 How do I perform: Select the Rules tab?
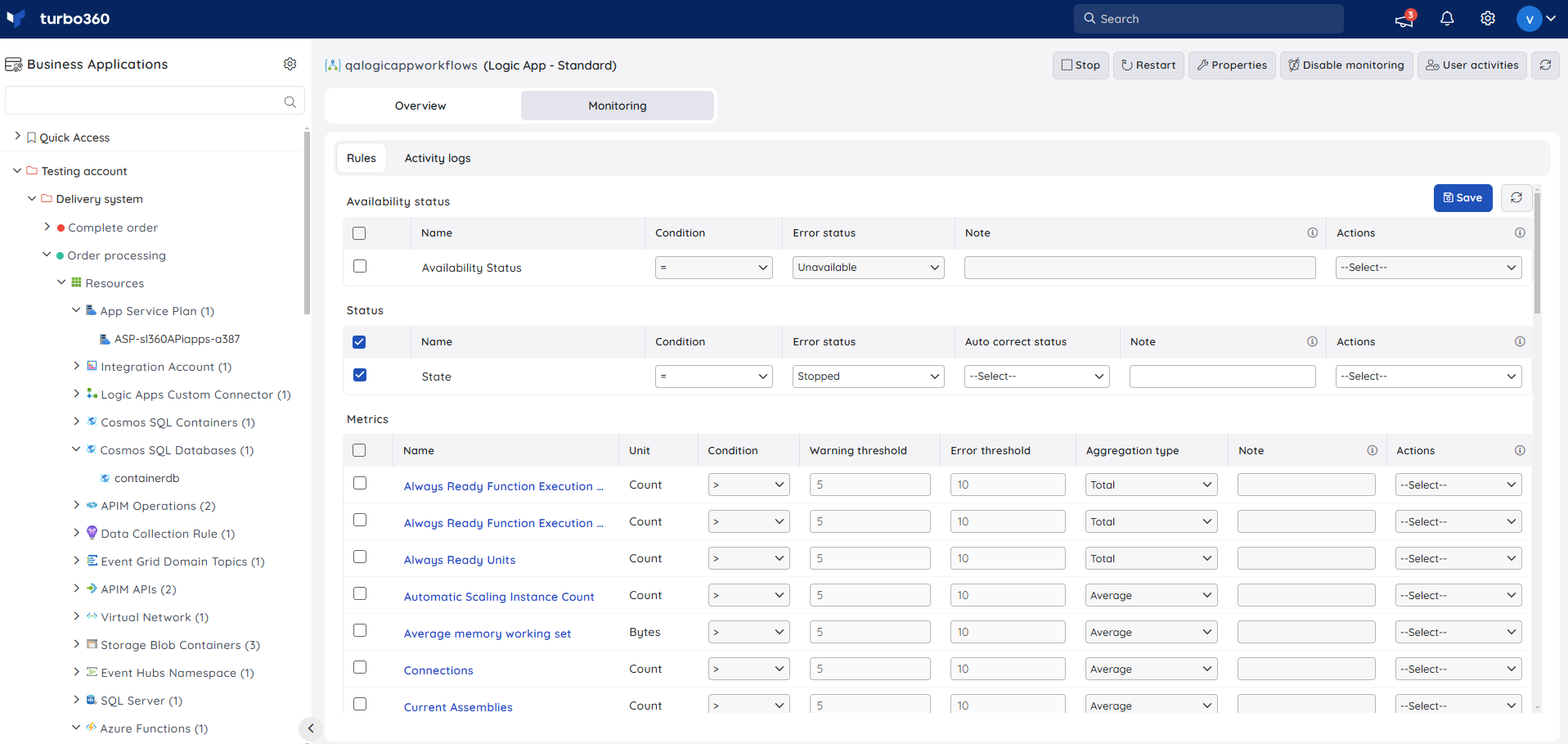tap(362, 158)
